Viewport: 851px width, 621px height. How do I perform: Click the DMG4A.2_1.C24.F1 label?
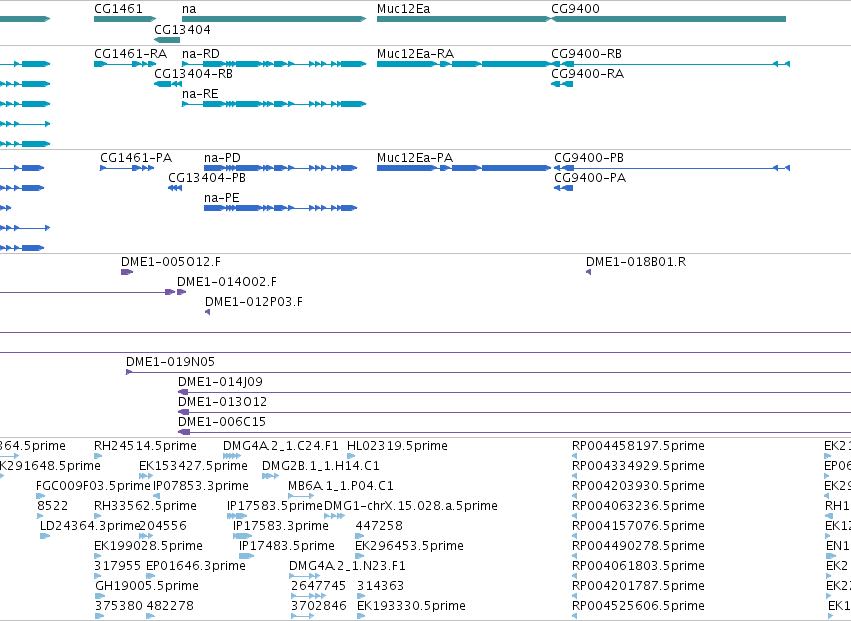281,446
